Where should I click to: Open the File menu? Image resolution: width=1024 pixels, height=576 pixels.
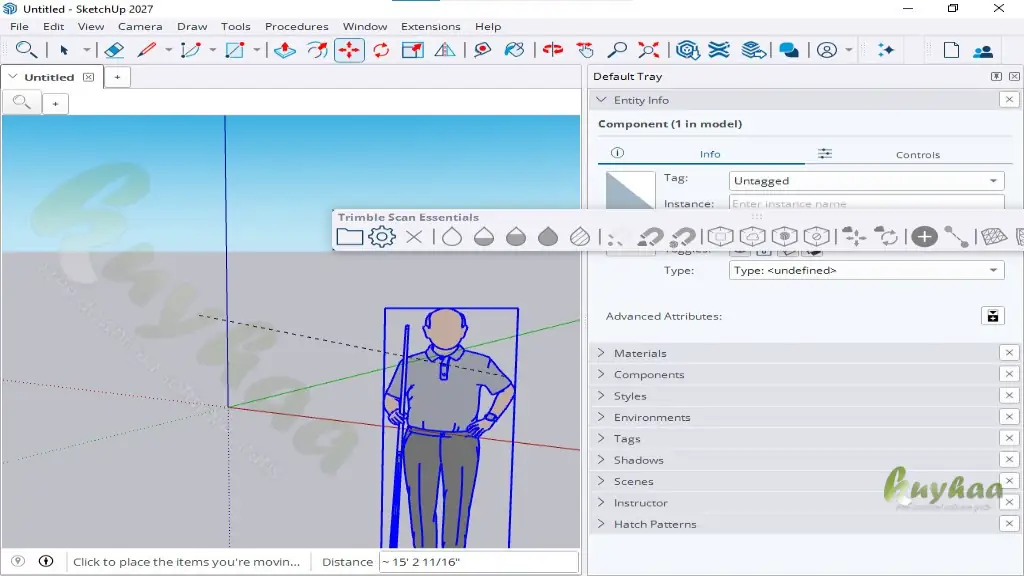pos(19,26)
